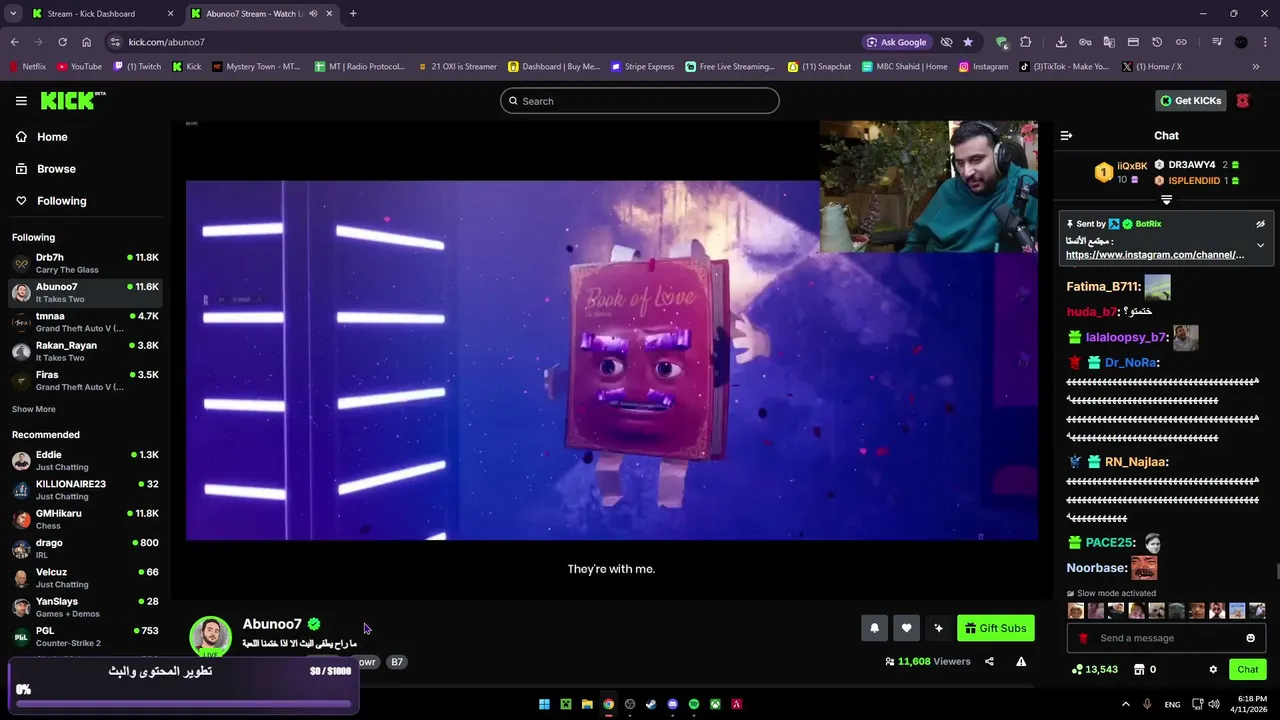Expand Following list with Show More

point(34,409)
